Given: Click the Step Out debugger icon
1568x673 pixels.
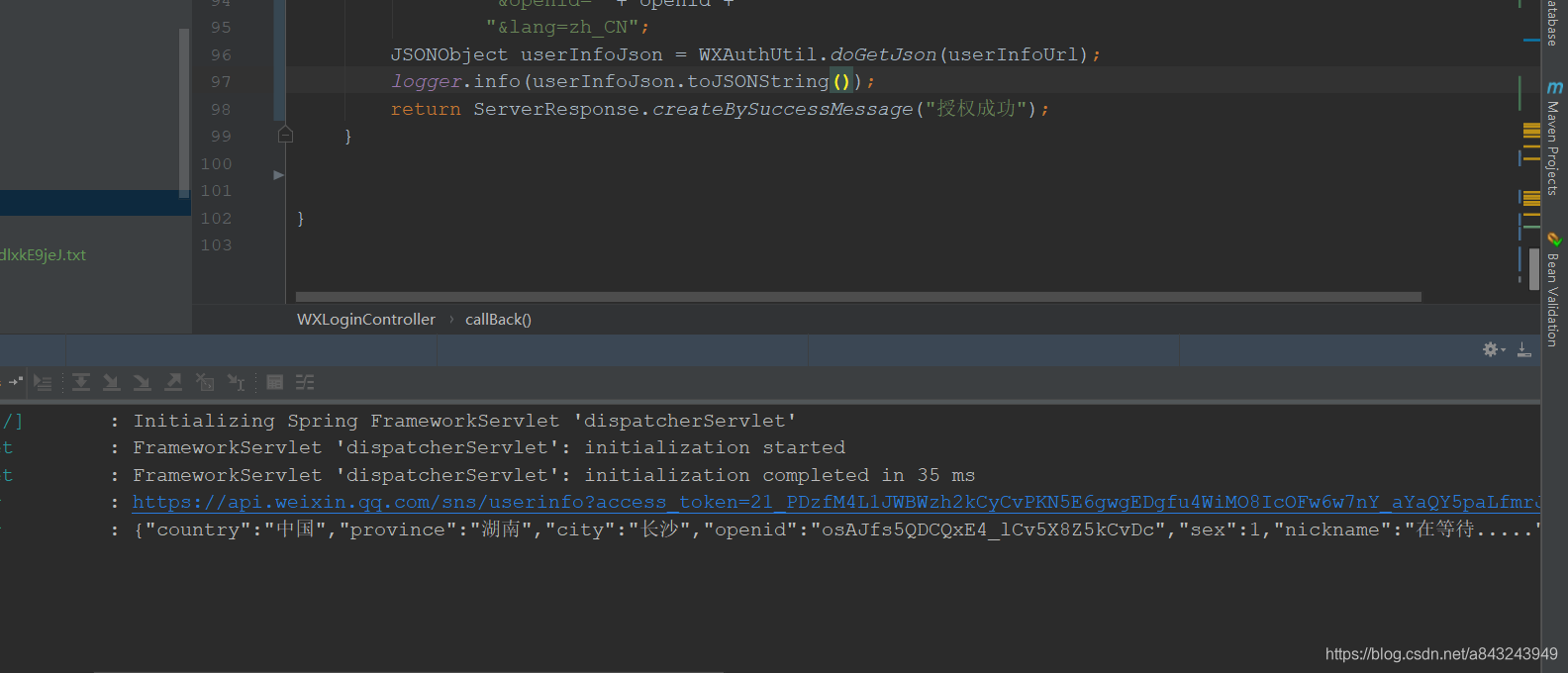Looking at the screenshot, I should (x=173, y=382).
